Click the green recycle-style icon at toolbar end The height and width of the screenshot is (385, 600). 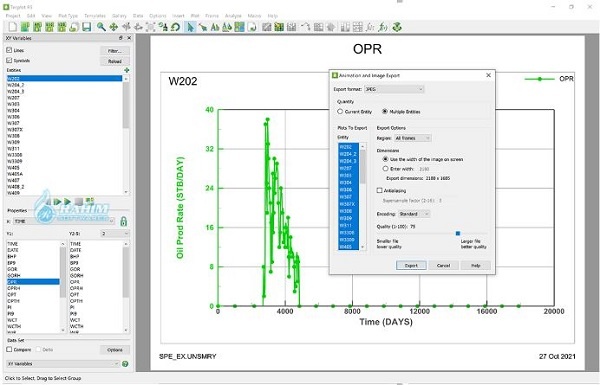click(397, 27)
